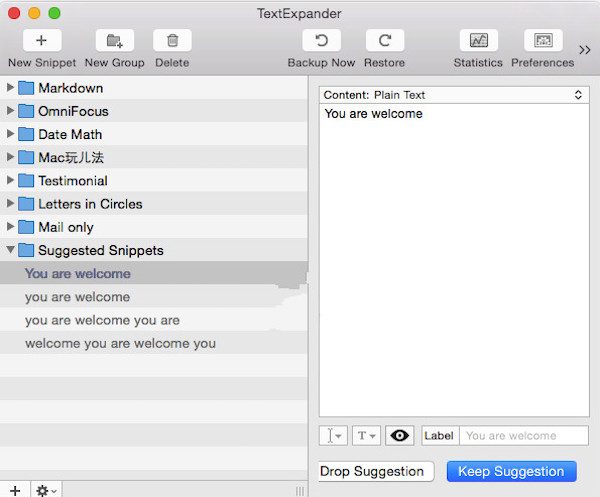Select the Testimonial folder icon
The image size is (600, 497).
click(26, 181)
